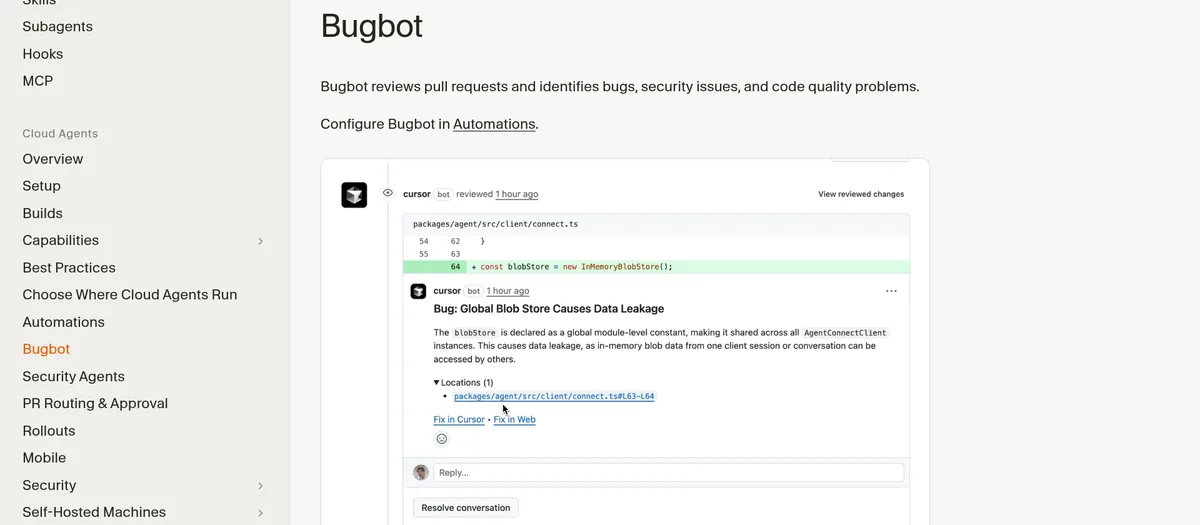Image resolution: width=1200 pixels, height=525 pixels.
Task: Click the user avatar beside the Reply box
Action: (421, 472)
